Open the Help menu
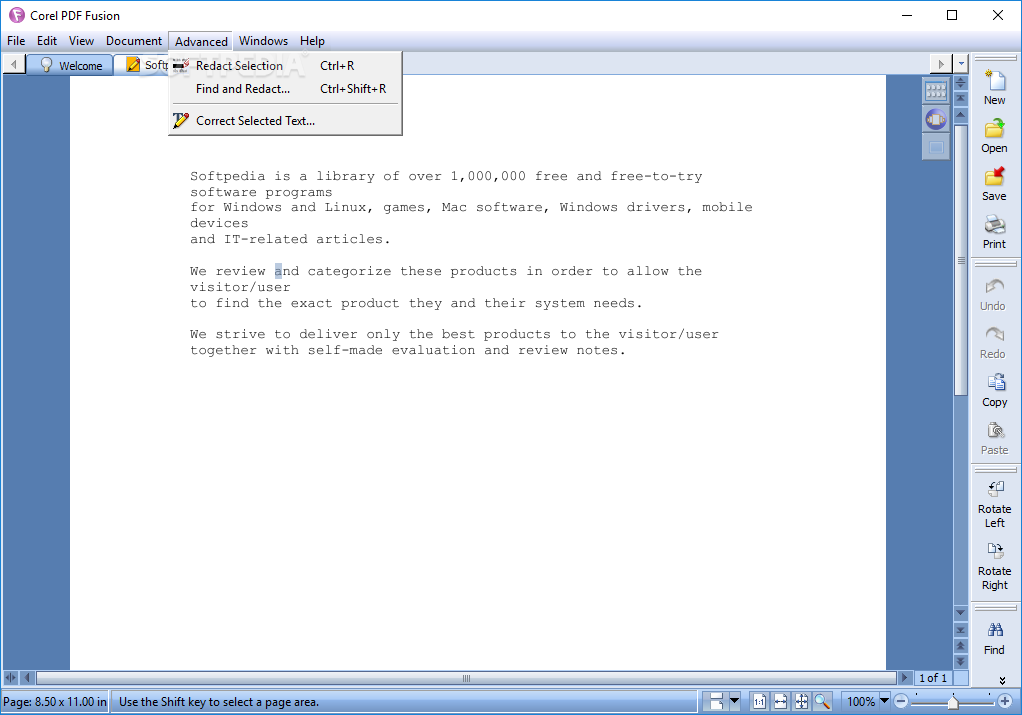 tap(312, 41)
